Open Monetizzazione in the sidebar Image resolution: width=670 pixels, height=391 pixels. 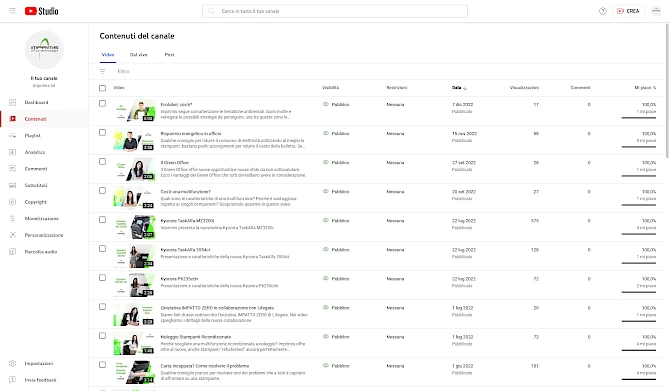pyautogui.click(x=44, y=219)
